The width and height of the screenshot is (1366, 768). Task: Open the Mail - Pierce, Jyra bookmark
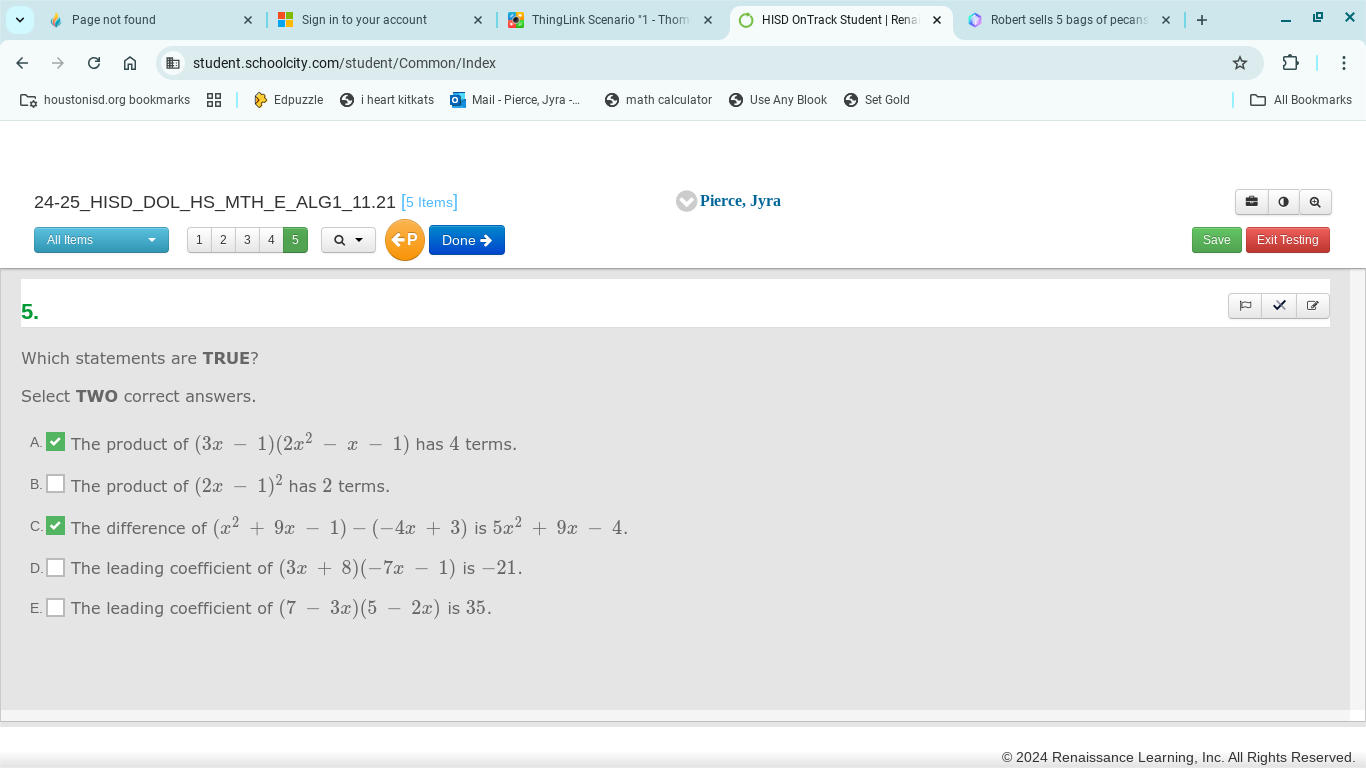[516, 100]
